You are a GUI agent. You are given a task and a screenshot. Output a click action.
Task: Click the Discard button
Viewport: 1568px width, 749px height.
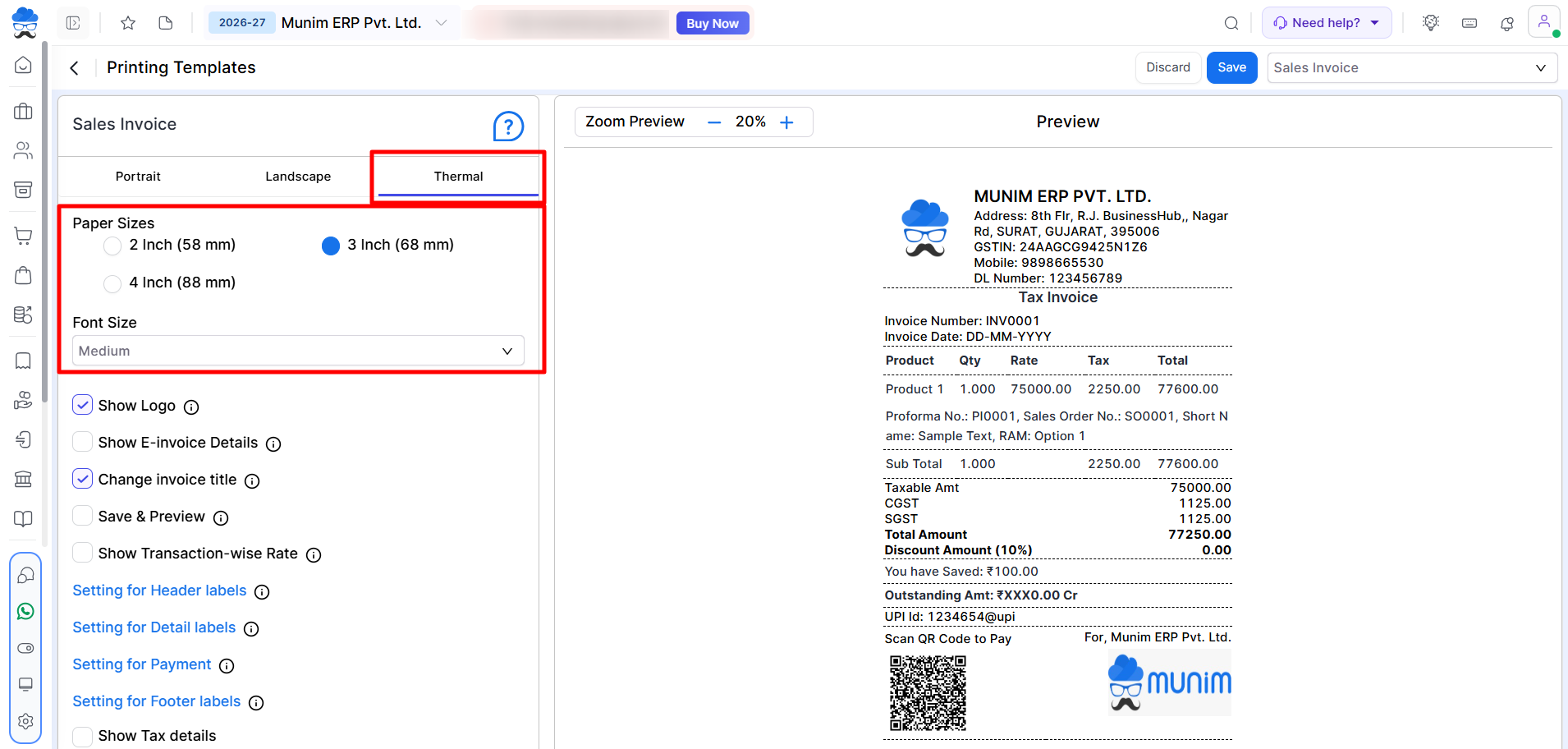(1168, 67)
